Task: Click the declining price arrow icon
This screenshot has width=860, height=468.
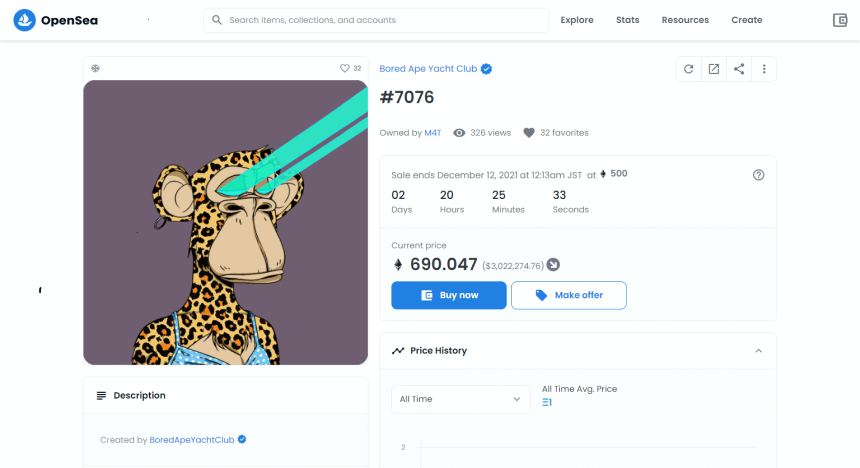Action: [x=553, y=265]
